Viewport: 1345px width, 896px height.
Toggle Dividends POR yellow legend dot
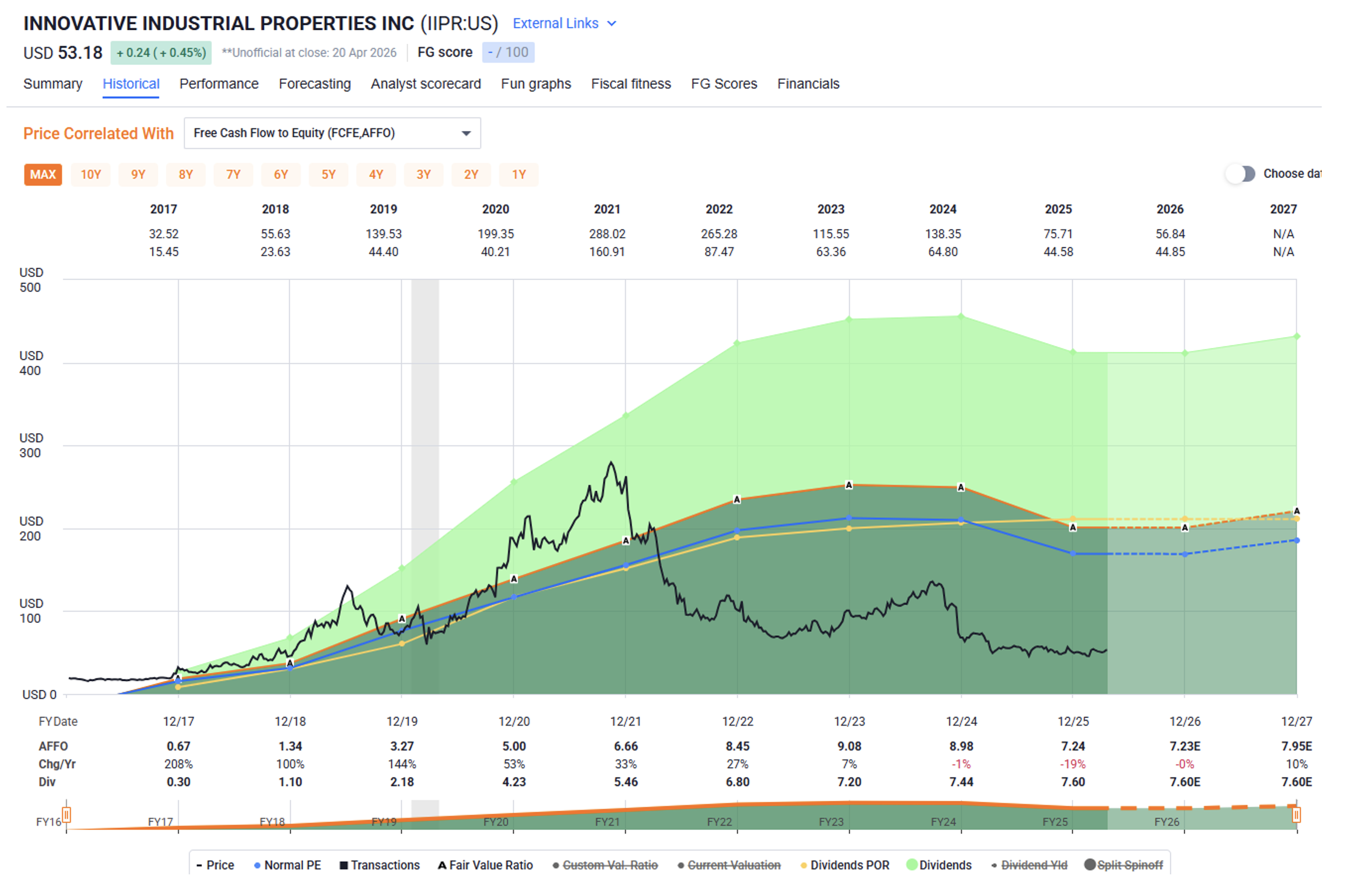(x=803, y=865)
